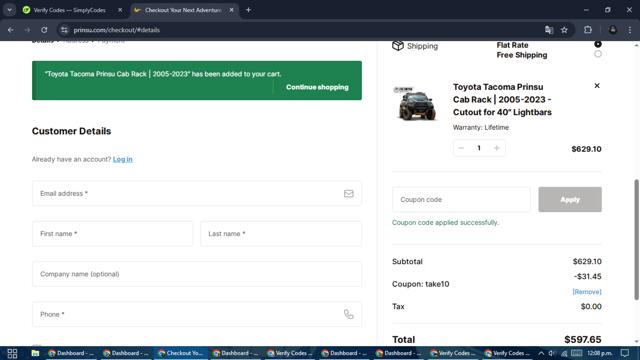Screen dimensions: 640x360
Task: Open the notification center icon
Action: point(625,353)
